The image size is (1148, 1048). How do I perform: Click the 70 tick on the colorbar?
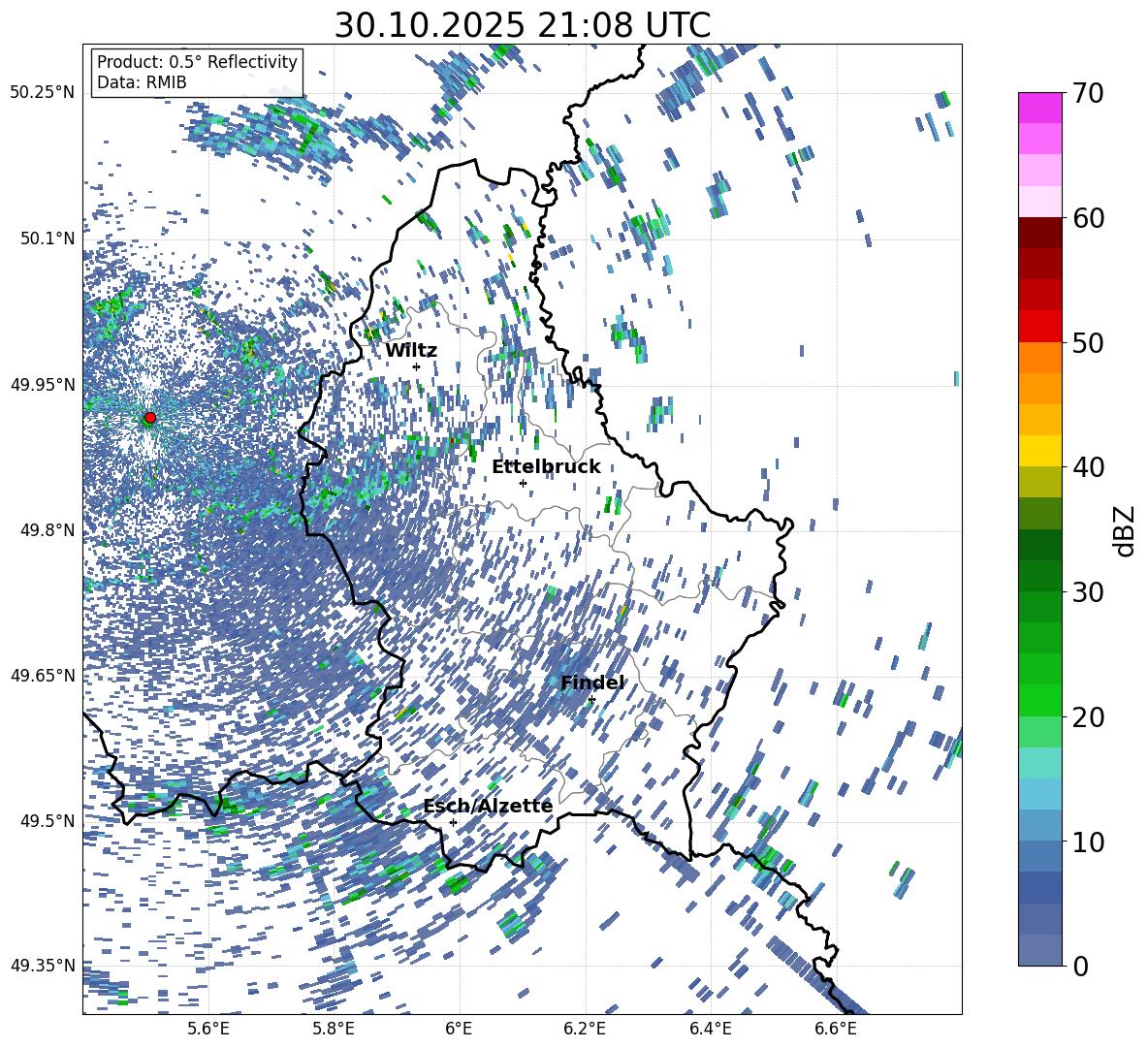tap(1088, 93)
